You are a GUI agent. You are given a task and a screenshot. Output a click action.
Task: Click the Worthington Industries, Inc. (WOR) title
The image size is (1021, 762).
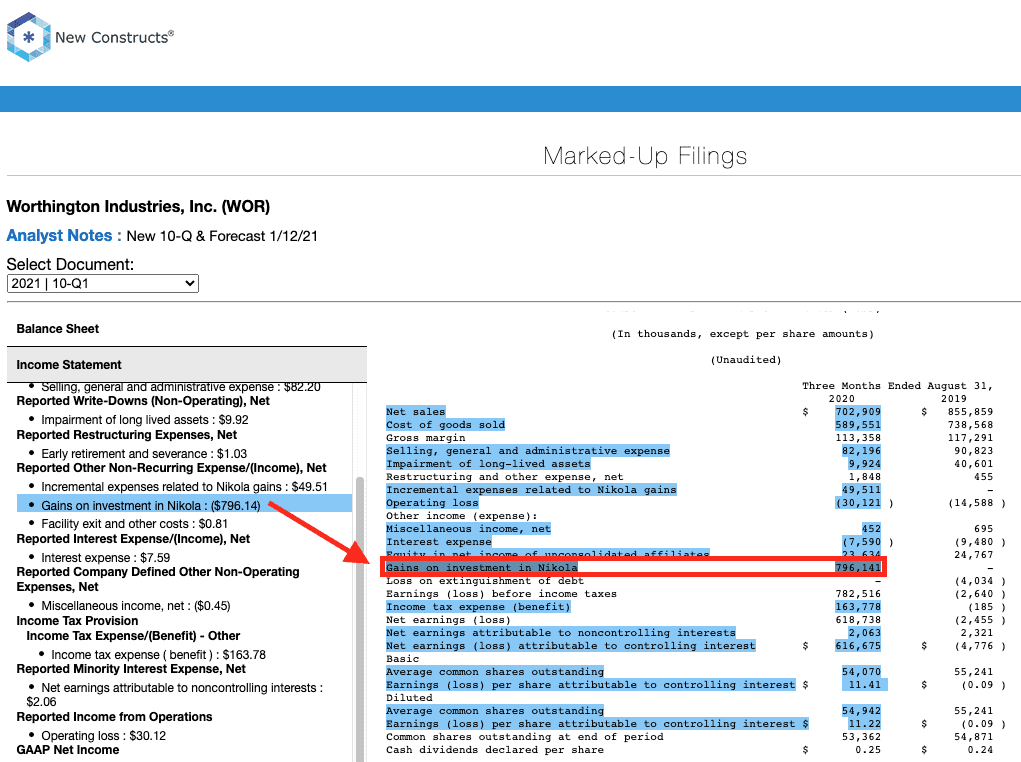click(x=138, y=206)
